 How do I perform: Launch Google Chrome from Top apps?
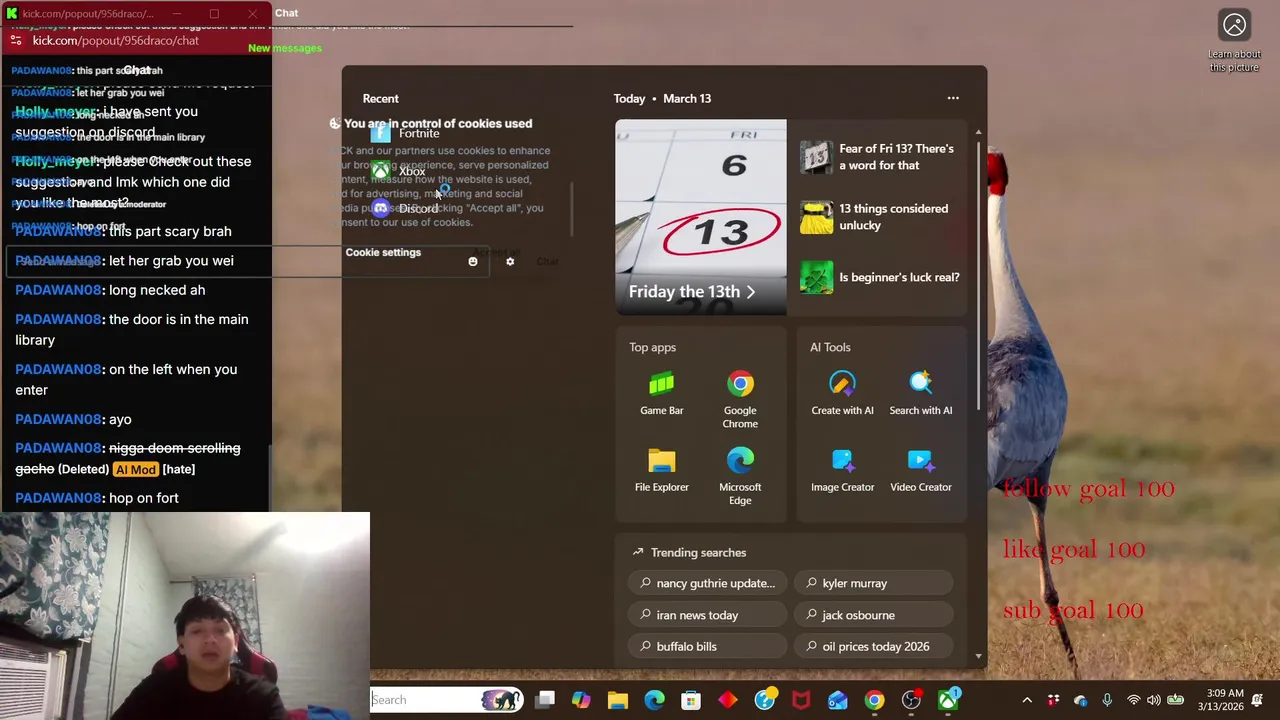click(740, 399)
